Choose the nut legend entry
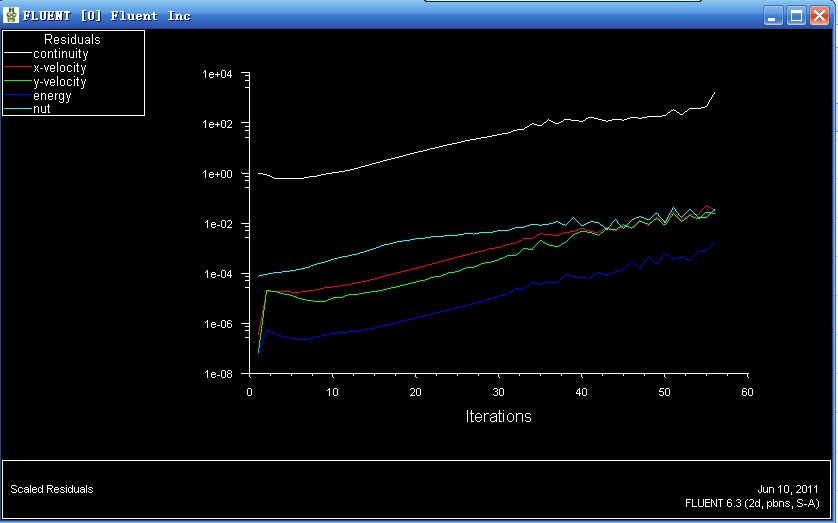 (x=42, y=109)
